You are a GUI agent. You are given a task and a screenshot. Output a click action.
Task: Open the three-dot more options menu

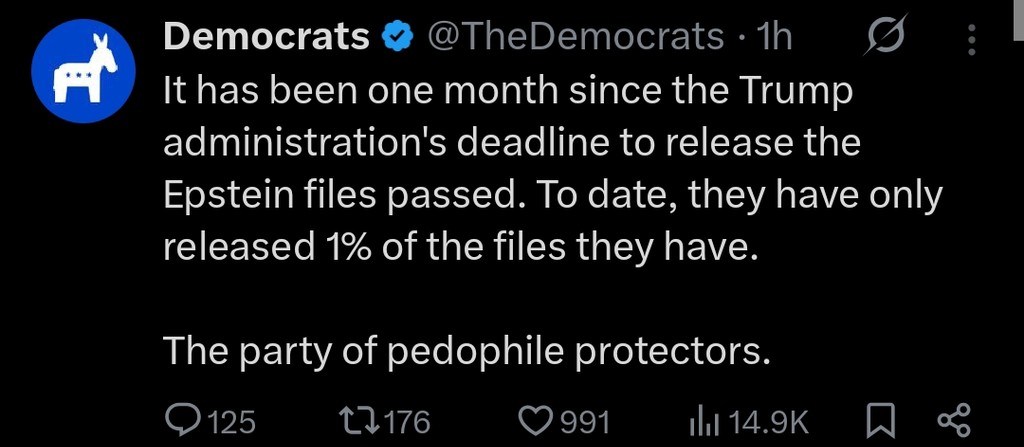tap(970, 39)
